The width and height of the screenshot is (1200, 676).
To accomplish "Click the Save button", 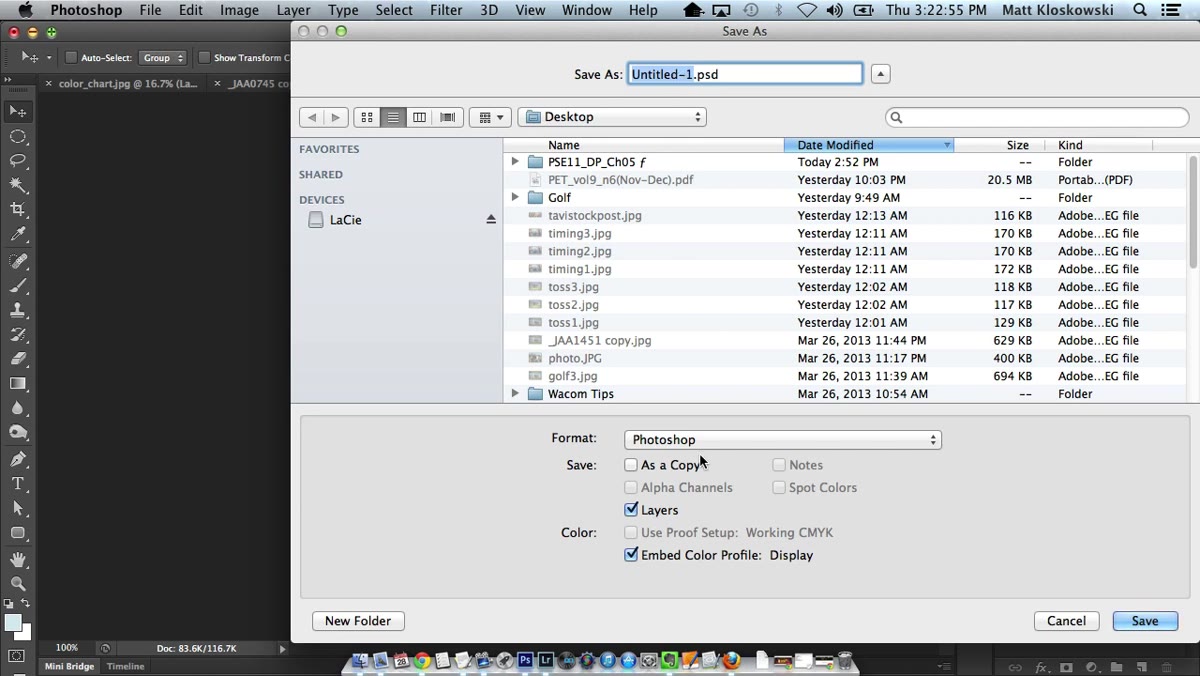I will (1145, 621).
